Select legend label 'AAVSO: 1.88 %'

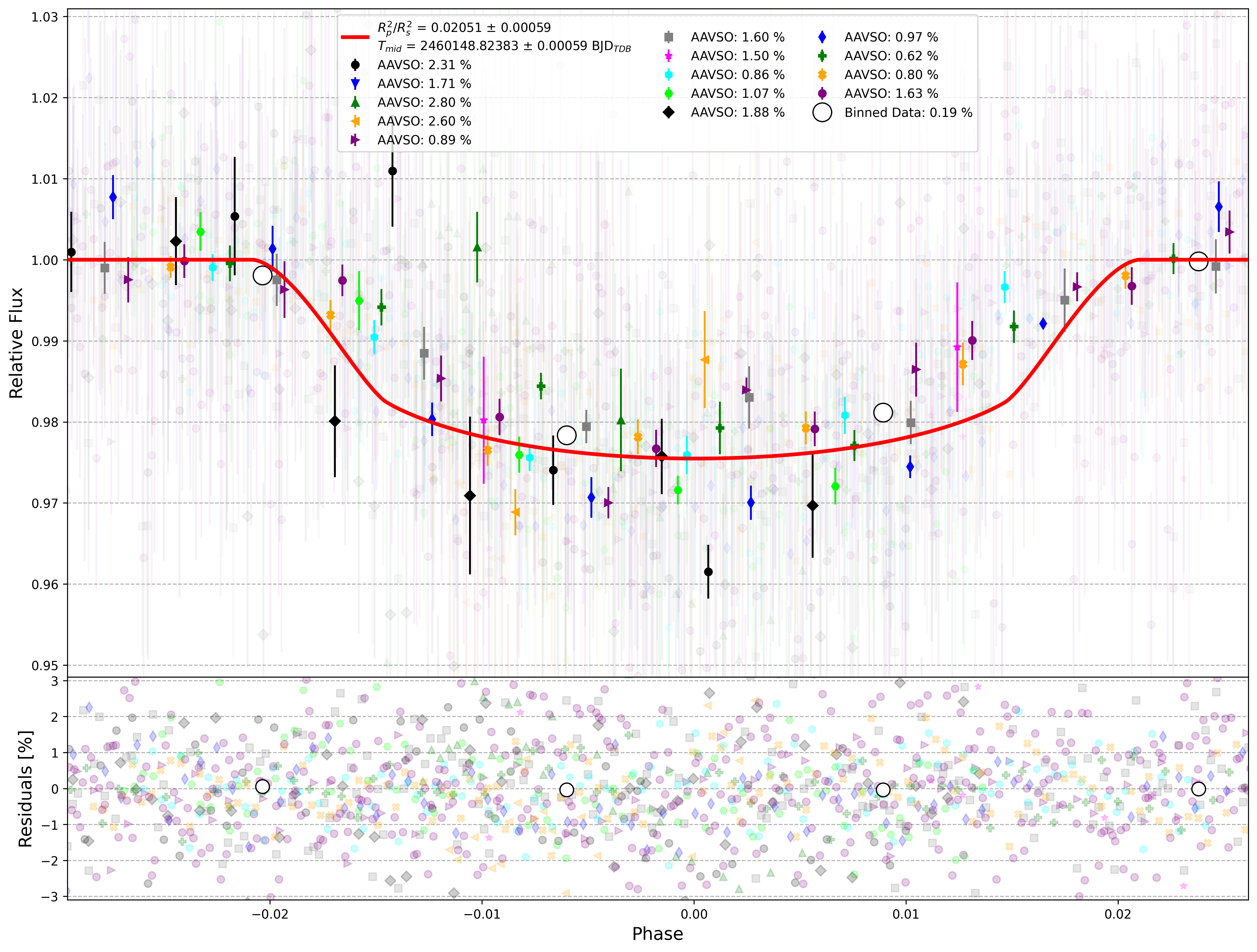(737, 112)
